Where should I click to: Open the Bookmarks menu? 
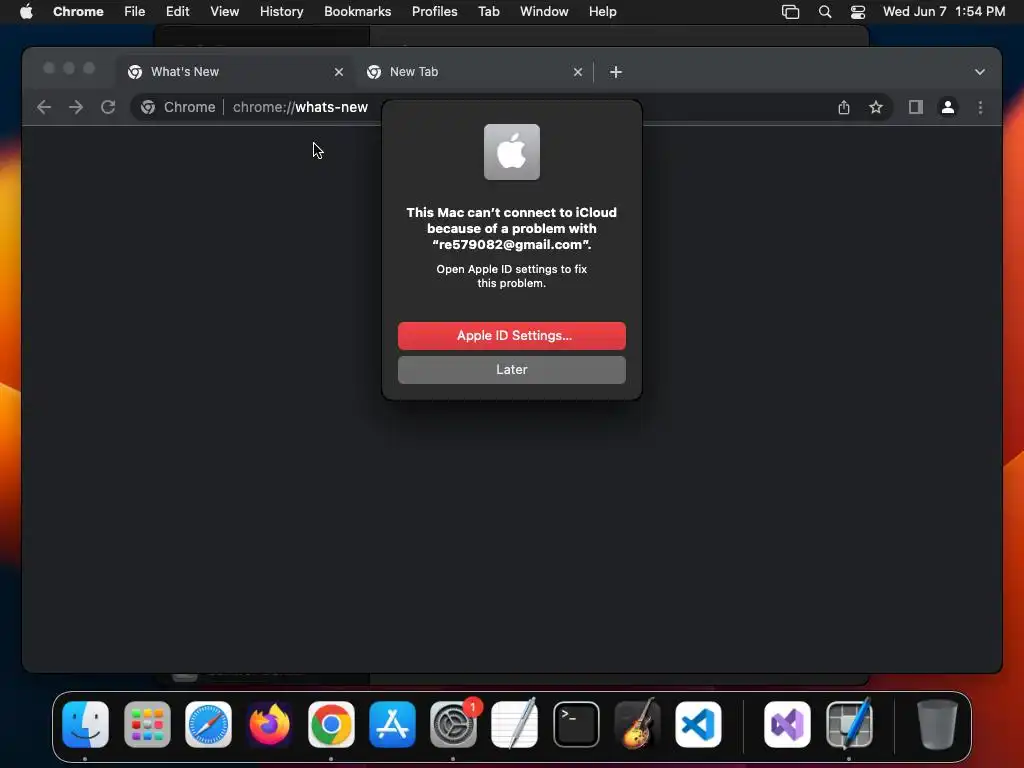point(357,11)
